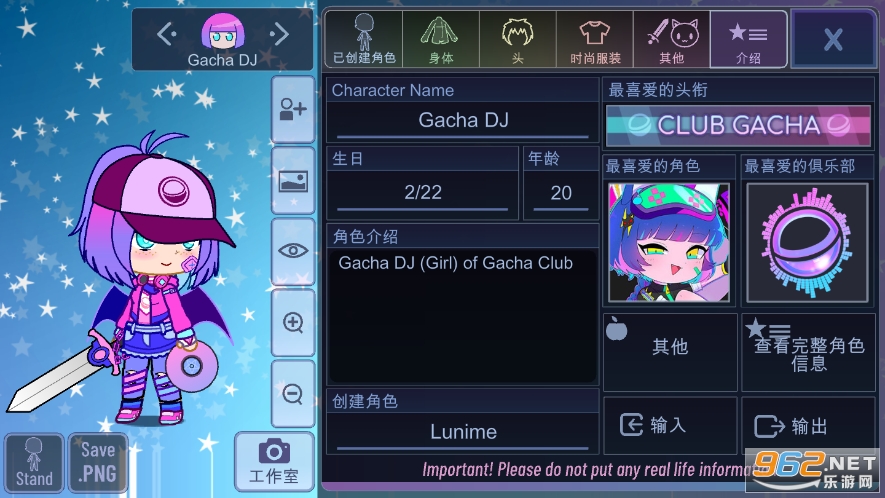Click the Save .PNG button
The height and width of the screenshot is (498, 885).
click(x=98, y=462)
